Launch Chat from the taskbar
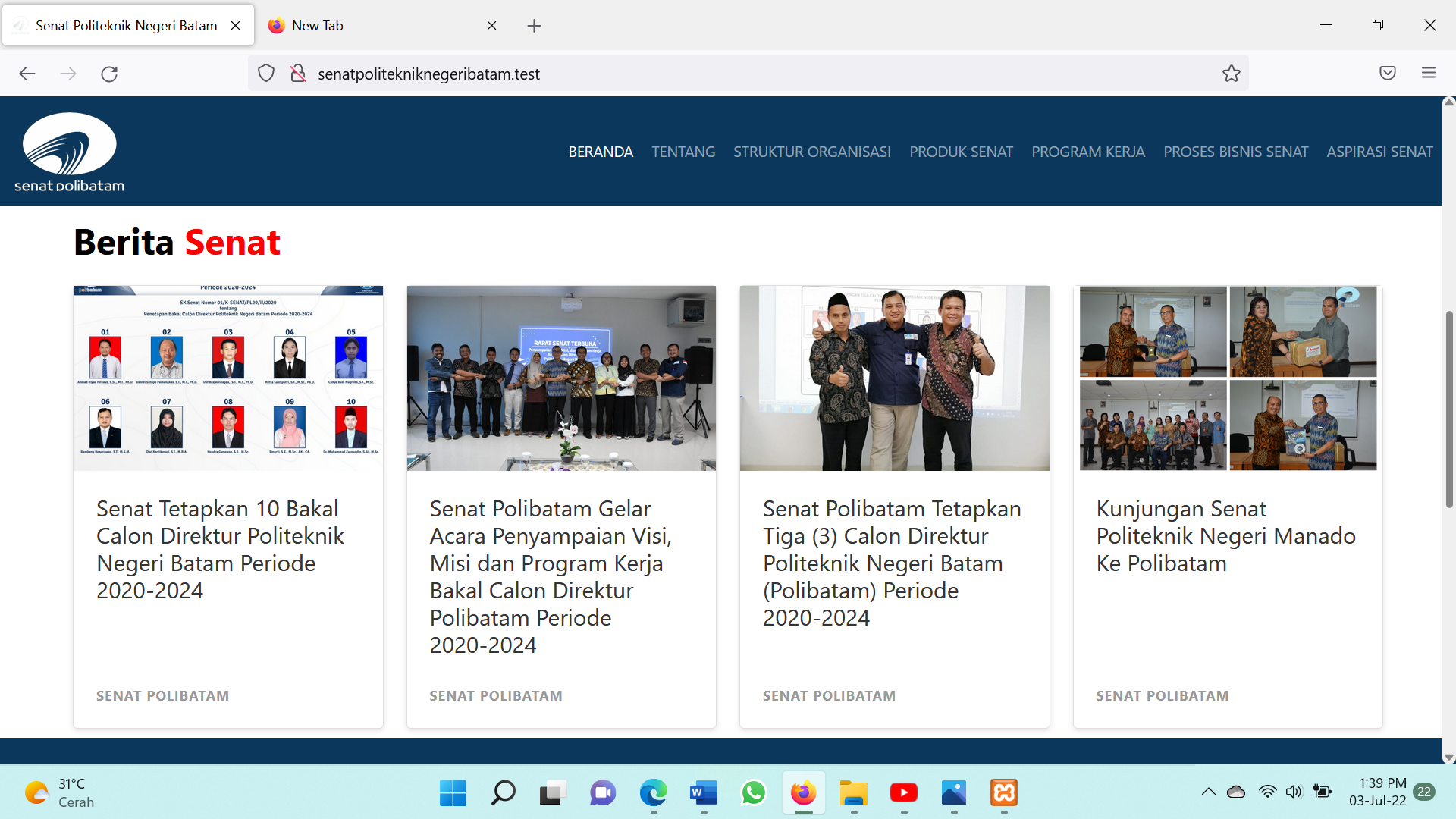1456x819 pixels. (603, 793)
